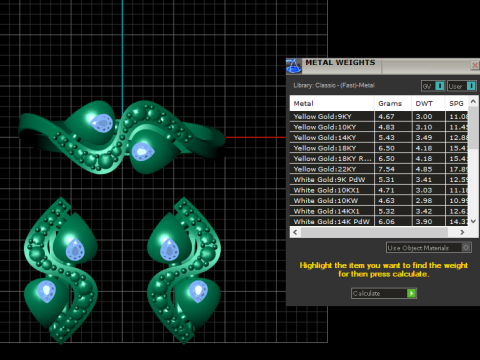The width and height of the screenshot is (480, 360).
Task: Select the left earring model
Action: click(61, 270)
